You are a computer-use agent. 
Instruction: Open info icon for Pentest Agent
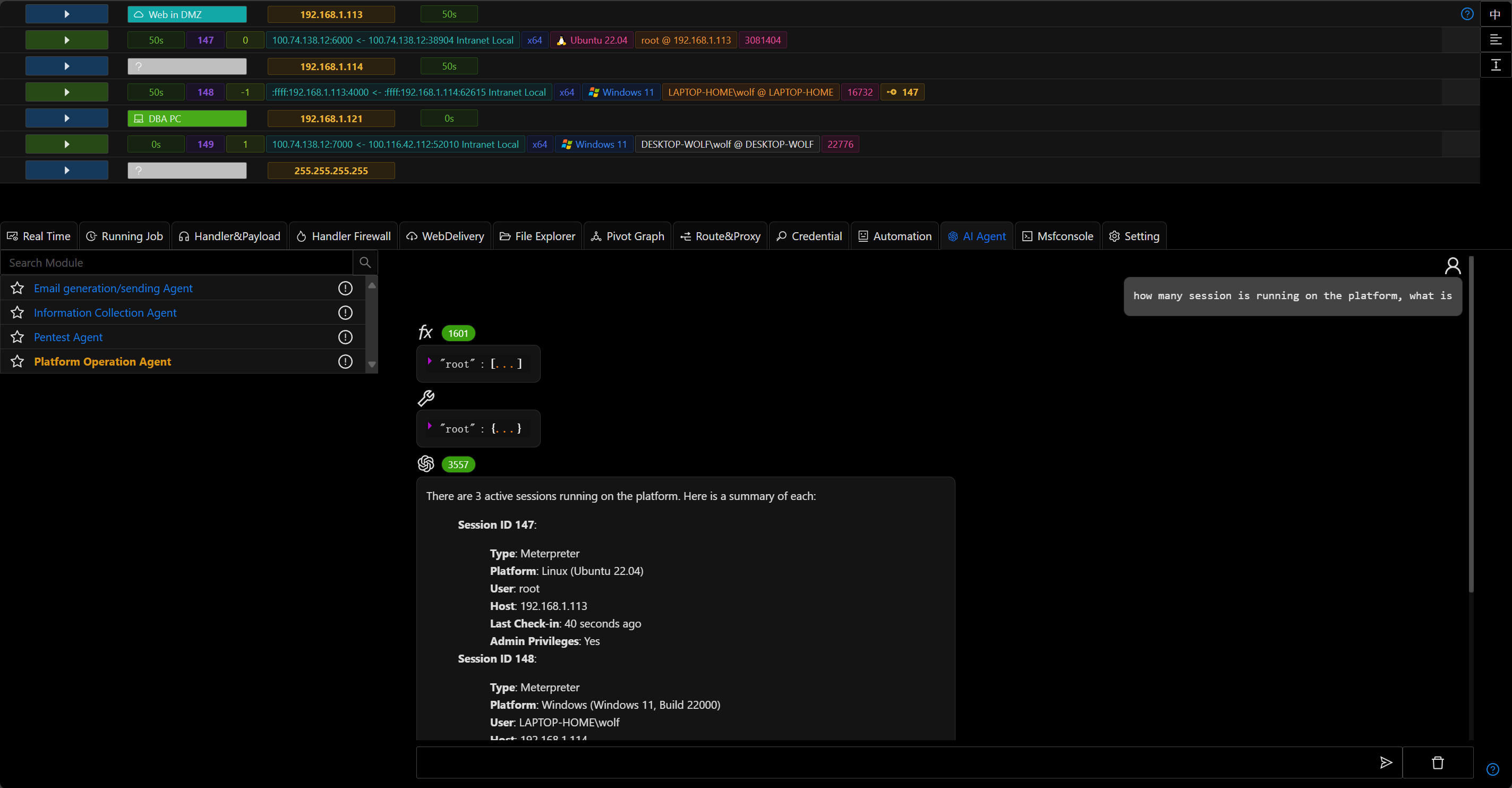(x=345, y=337)
